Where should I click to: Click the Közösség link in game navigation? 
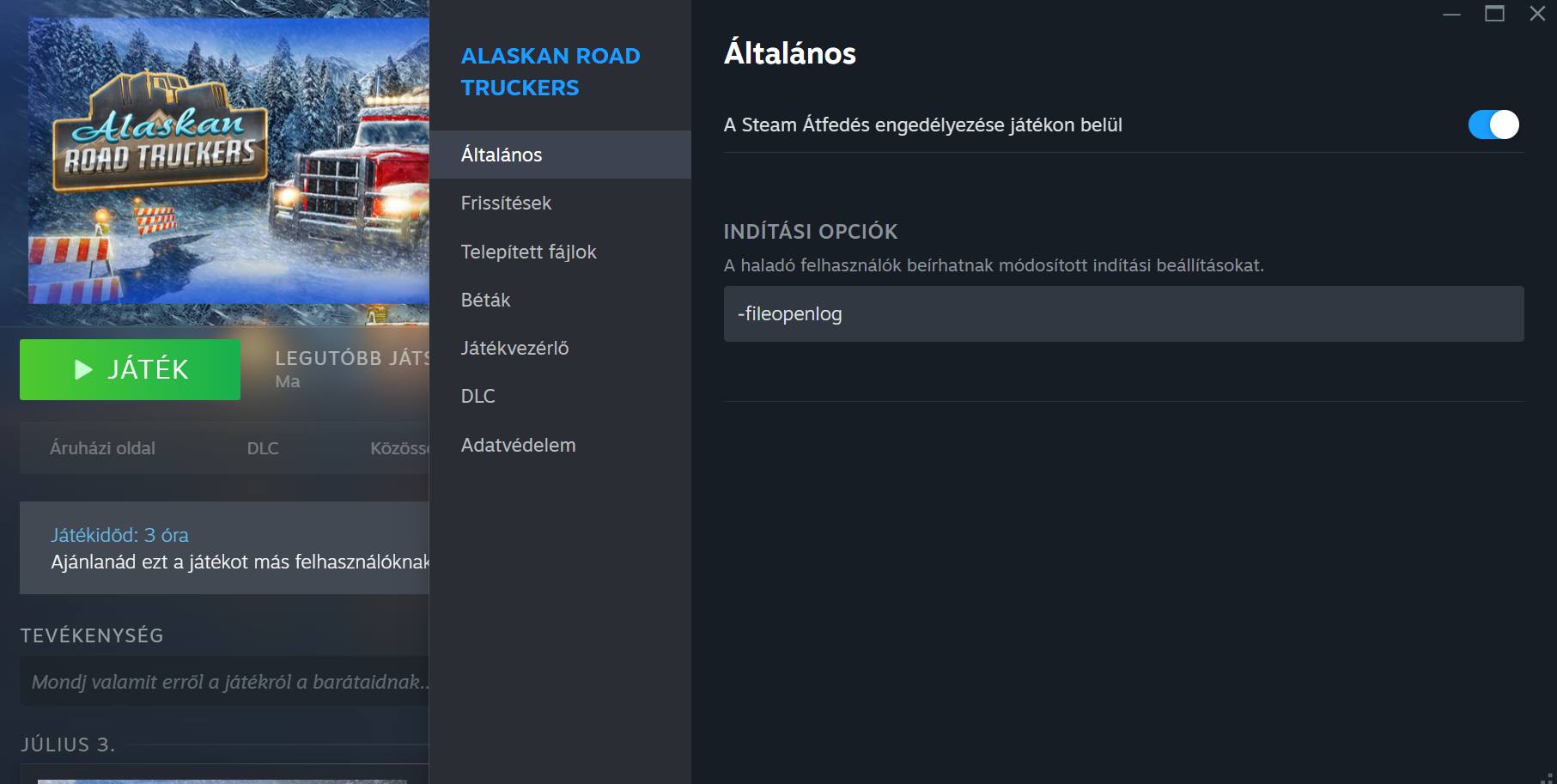coord(398,448)
